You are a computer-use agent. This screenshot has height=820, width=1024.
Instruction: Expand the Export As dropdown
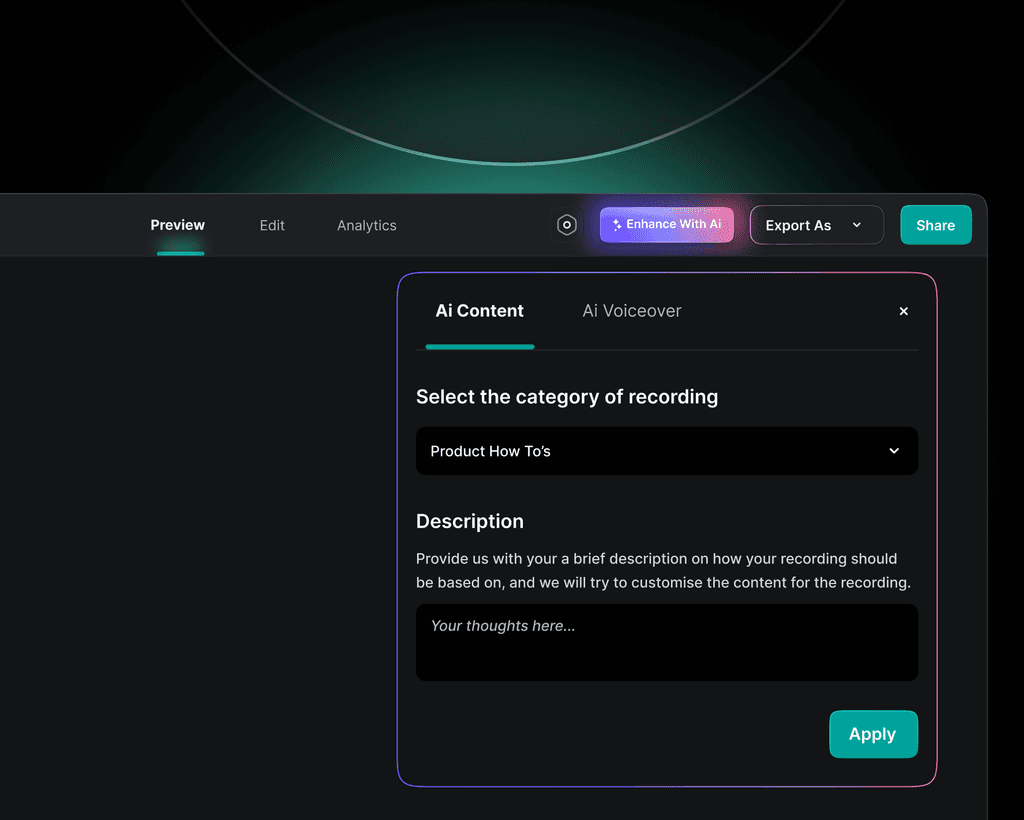816,225
